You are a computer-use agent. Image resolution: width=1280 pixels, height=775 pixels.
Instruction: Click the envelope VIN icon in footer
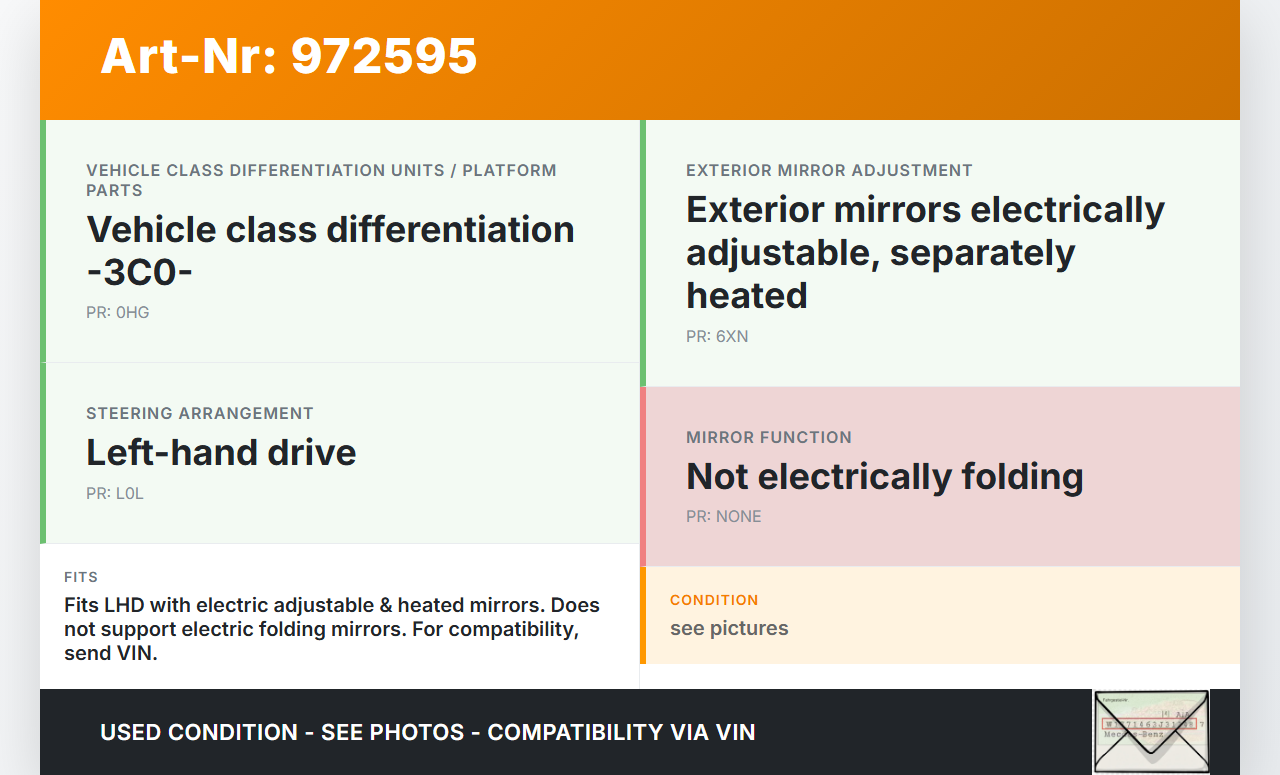point(1150,731)
